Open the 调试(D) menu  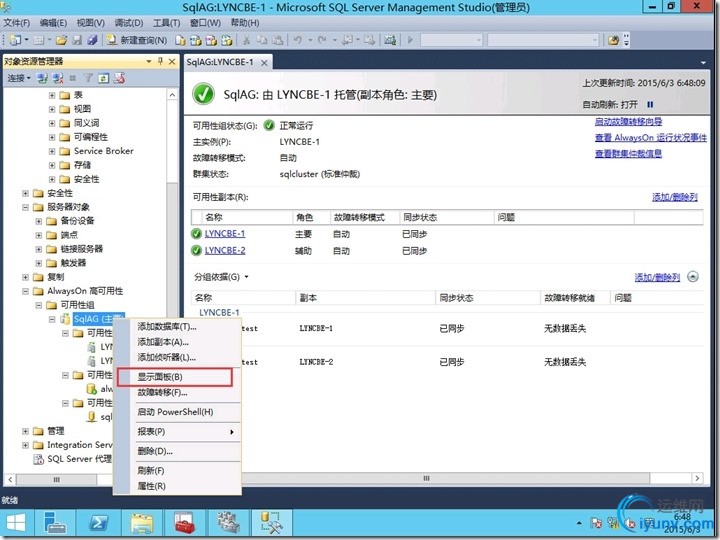[129, 23]
